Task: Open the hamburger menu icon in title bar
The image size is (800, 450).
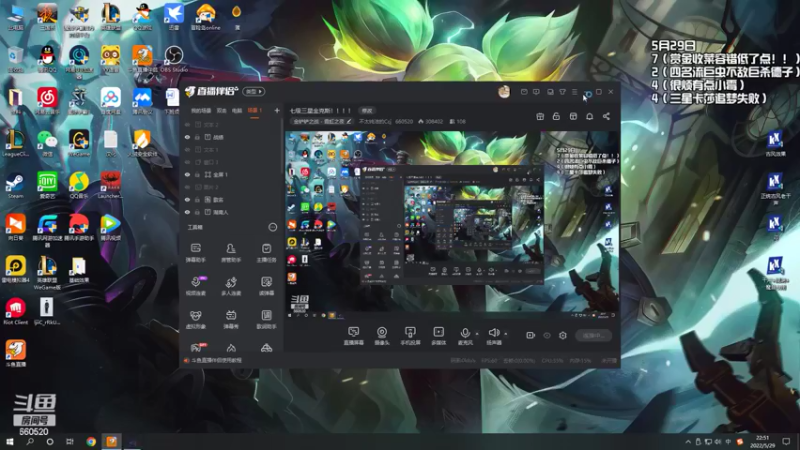Action: 574,92
